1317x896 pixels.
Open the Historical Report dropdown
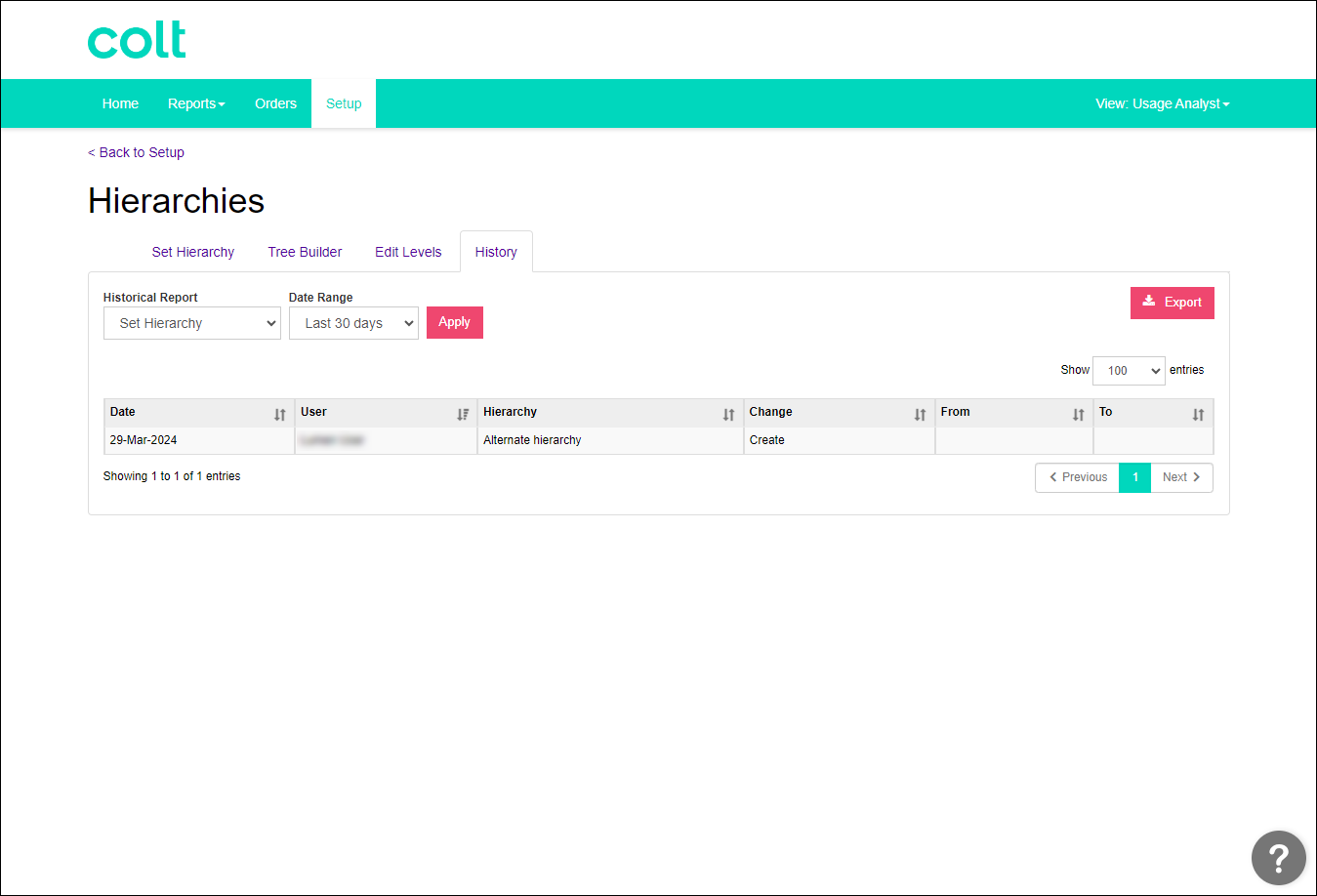192,323
